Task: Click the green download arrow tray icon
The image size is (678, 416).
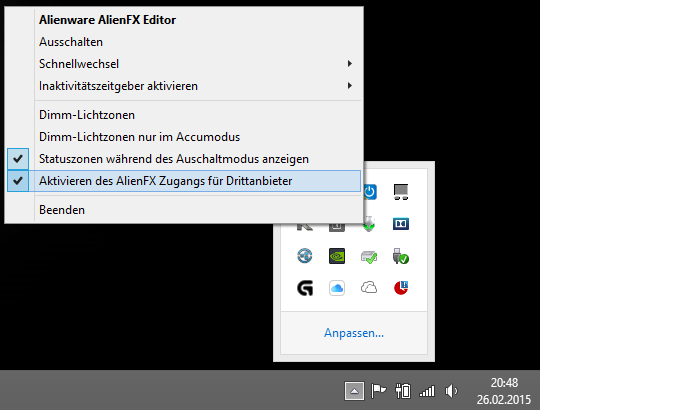Action: click(x=369, y=225)
